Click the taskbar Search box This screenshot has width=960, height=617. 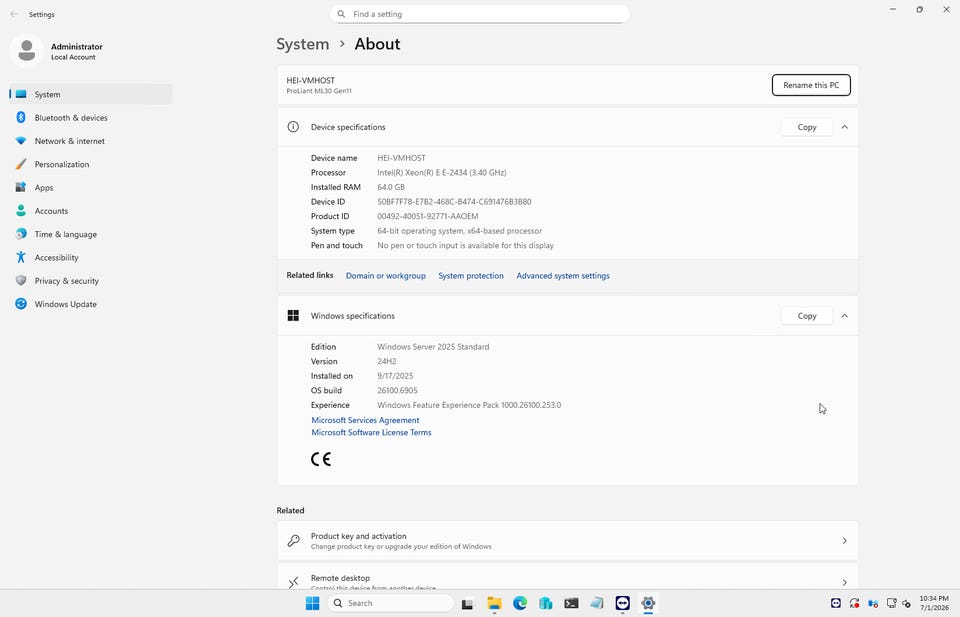tap(391, 604)
